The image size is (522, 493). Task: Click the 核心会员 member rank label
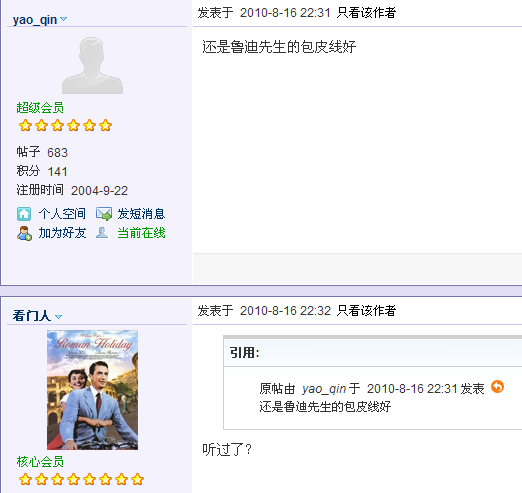40,462
